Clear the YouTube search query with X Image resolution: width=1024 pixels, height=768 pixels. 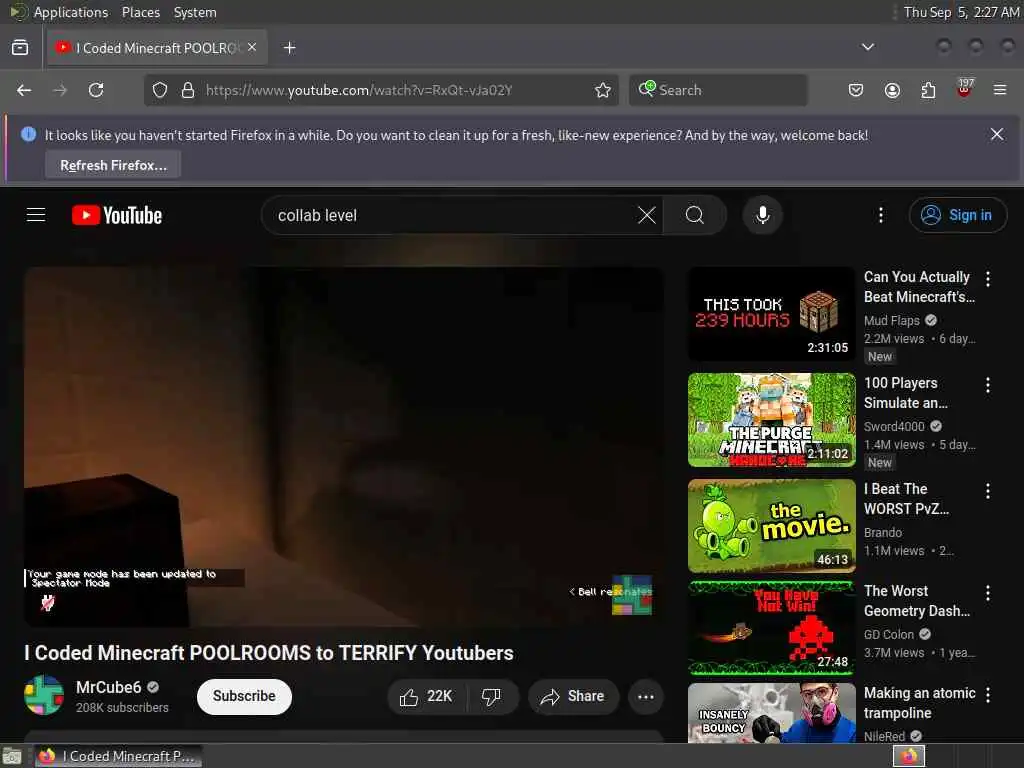(647, 215)
